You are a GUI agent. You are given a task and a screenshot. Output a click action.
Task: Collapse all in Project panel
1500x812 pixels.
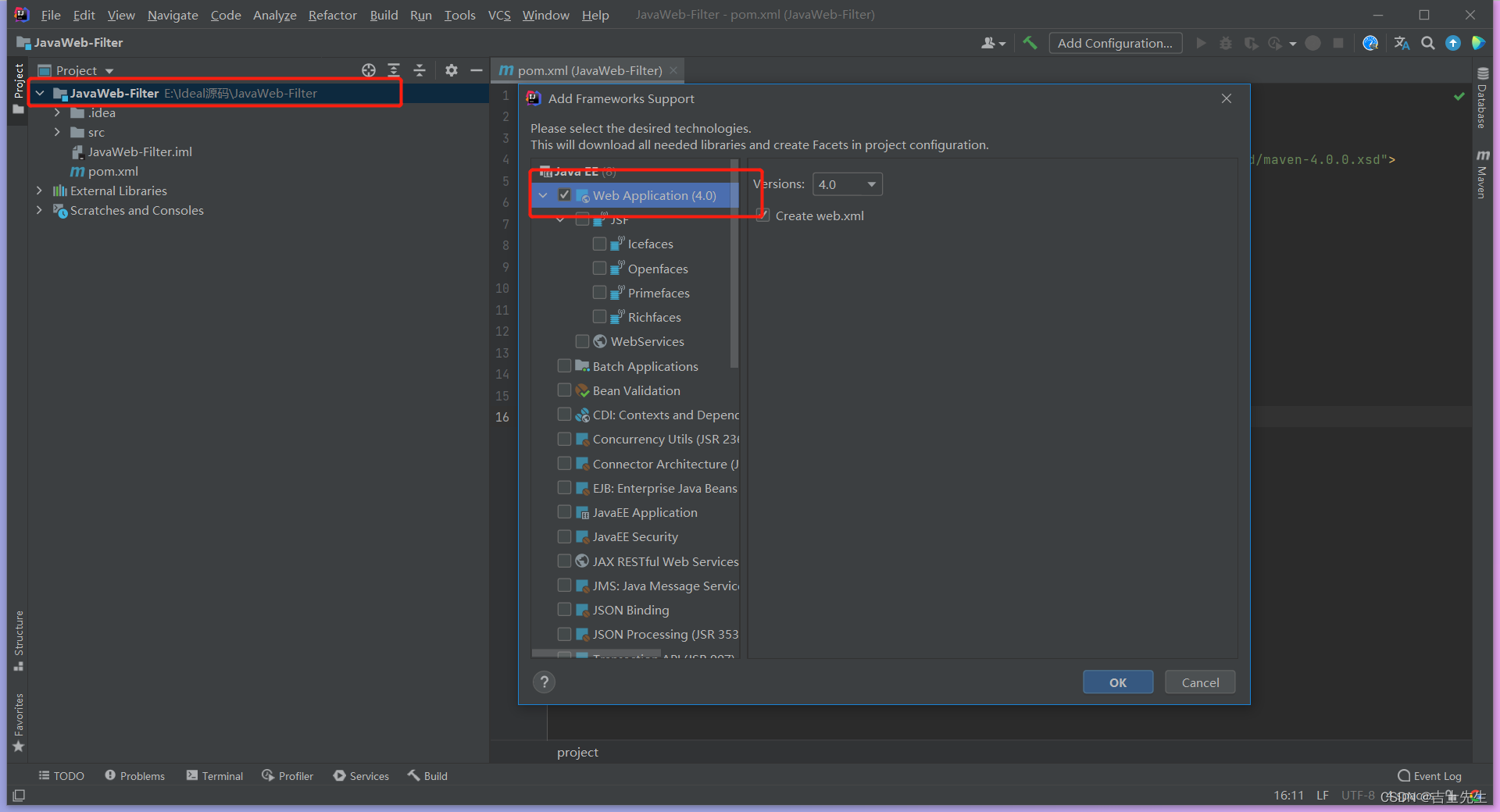pyautogui.click(x=420, y=70)
